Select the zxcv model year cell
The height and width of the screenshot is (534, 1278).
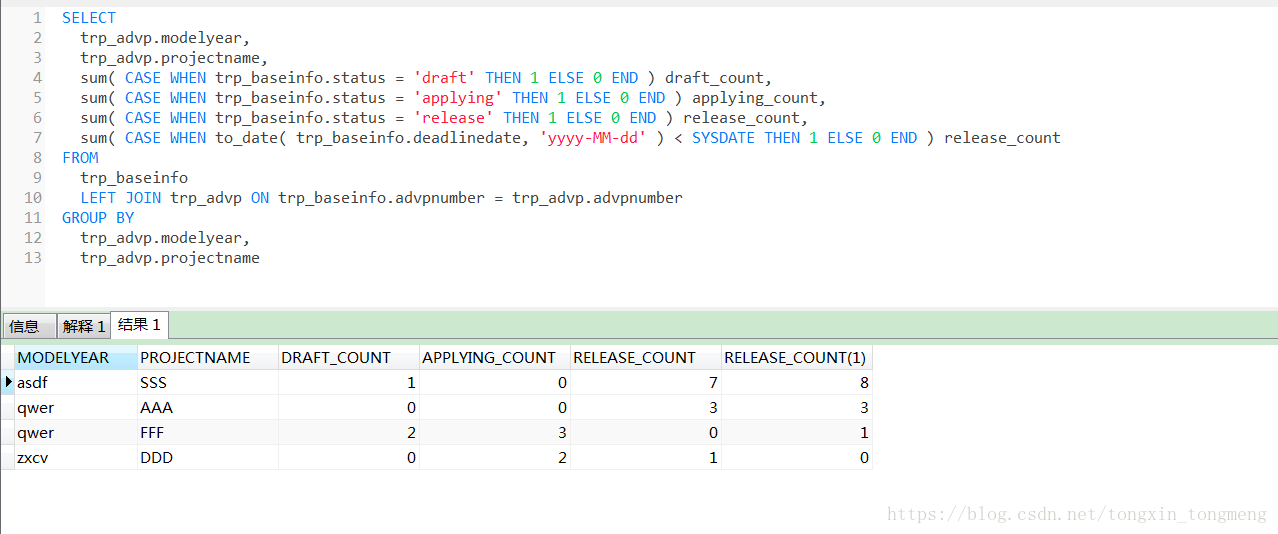(76, 457)
